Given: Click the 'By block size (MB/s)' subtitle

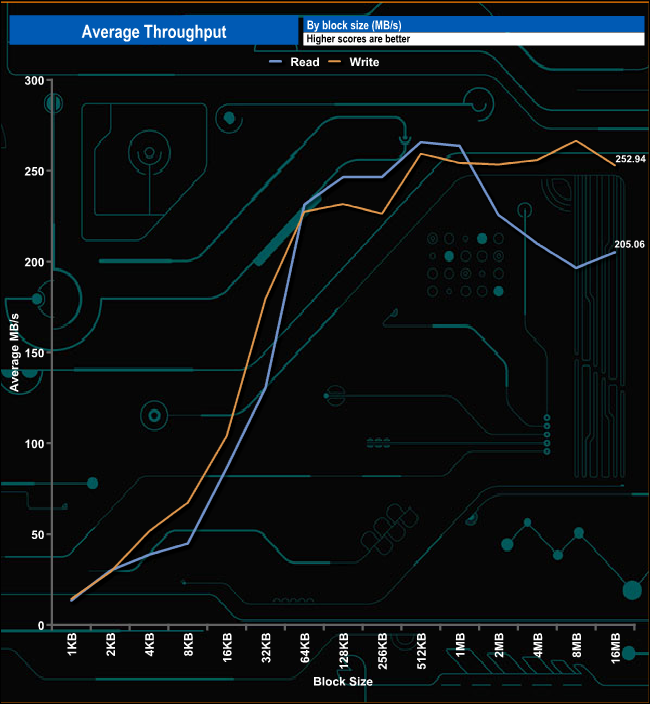Looking at the screenshot, I should [354, 25].
